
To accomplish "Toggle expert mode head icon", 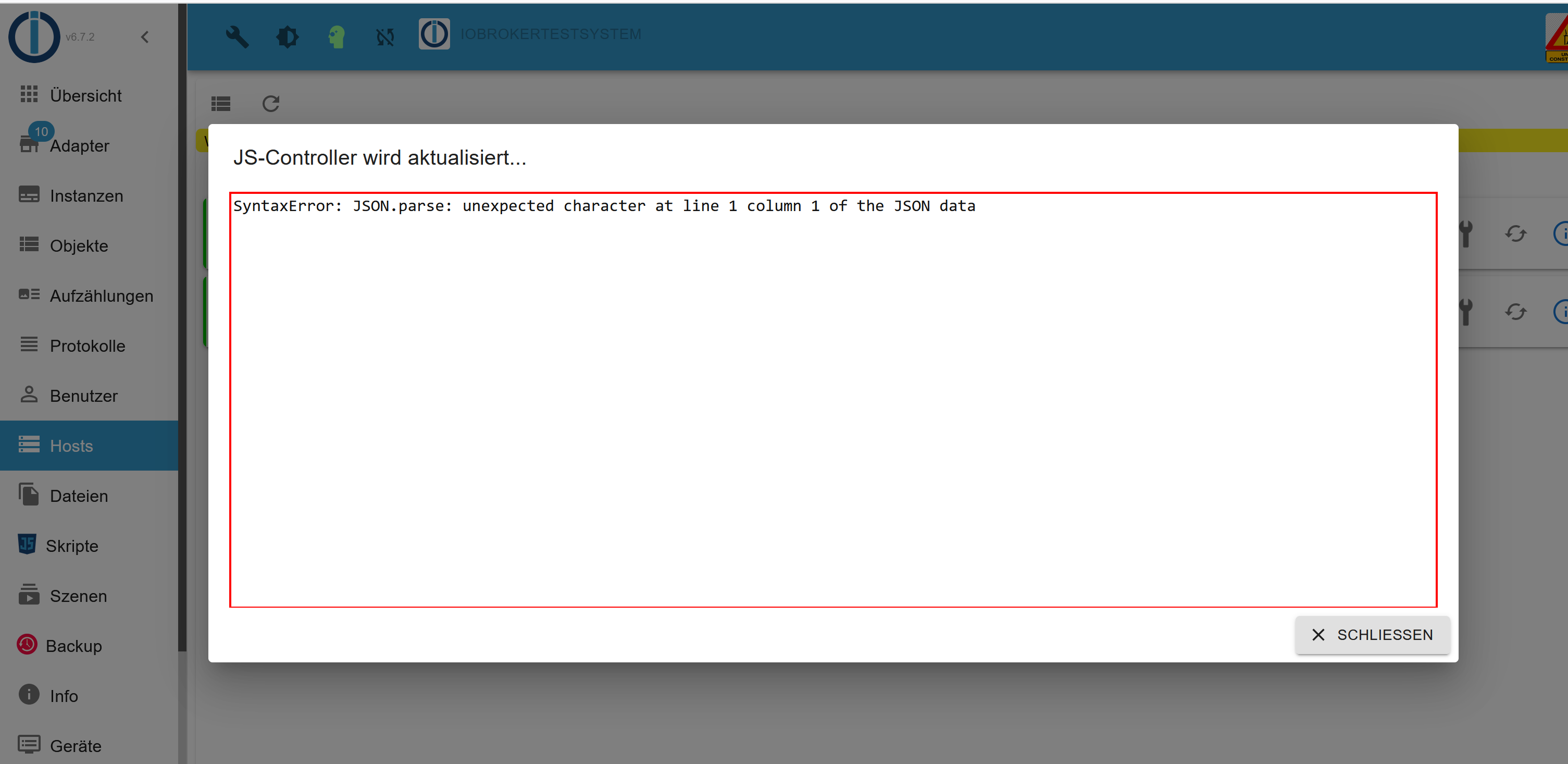I will [x=337, y=36].
